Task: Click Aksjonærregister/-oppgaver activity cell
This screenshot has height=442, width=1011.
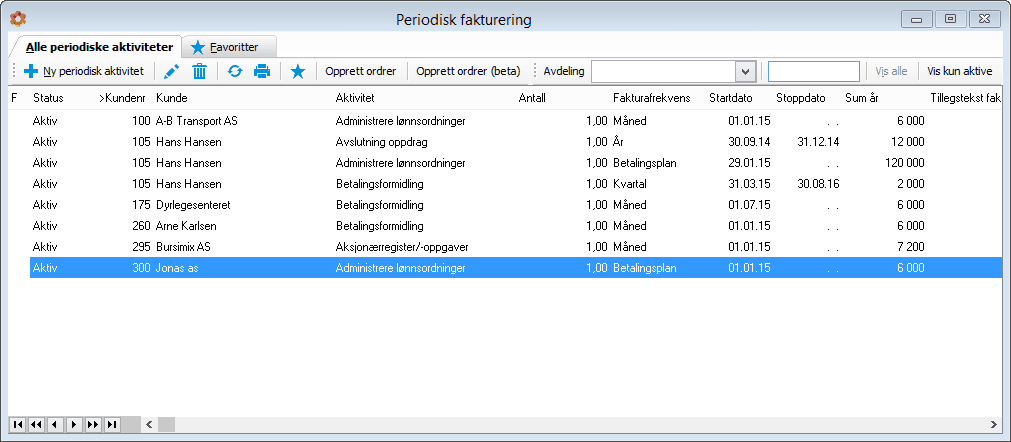Action: point(403,247)
